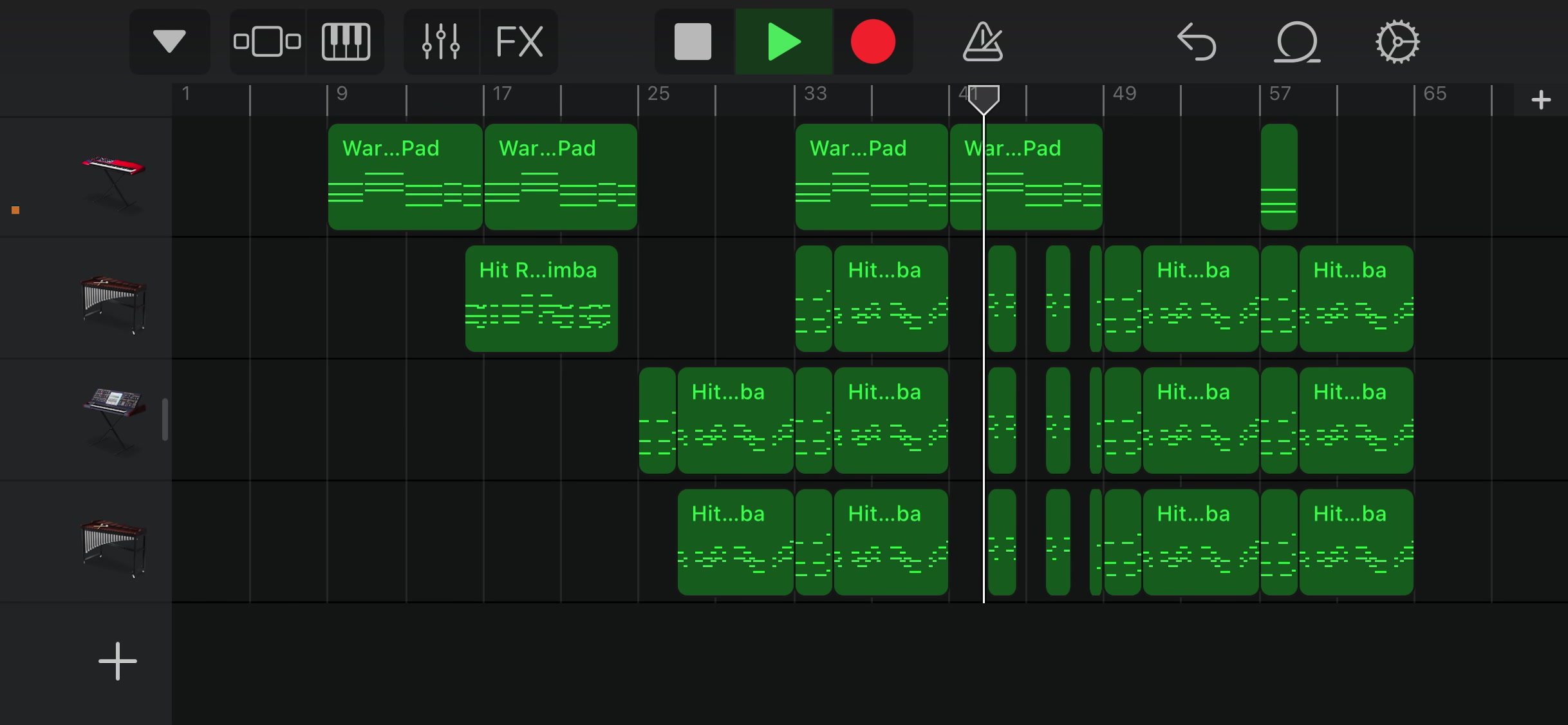Viewport: 1568px width, 725px height.
Task: Select first marimba Hit...ba region at bar 59
Action: 1356,298
